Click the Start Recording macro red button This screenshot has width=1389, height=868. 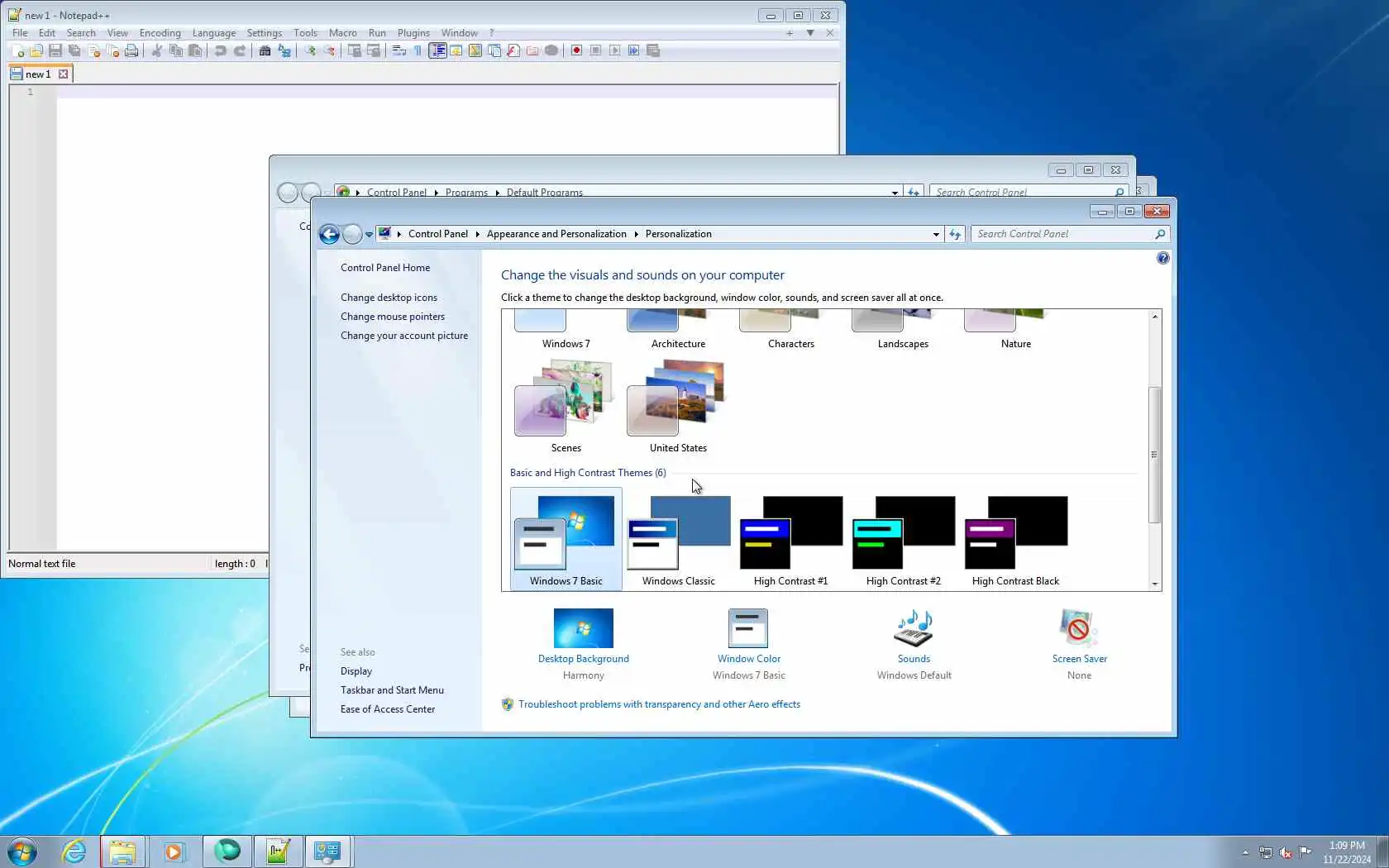tap(576, 50)
